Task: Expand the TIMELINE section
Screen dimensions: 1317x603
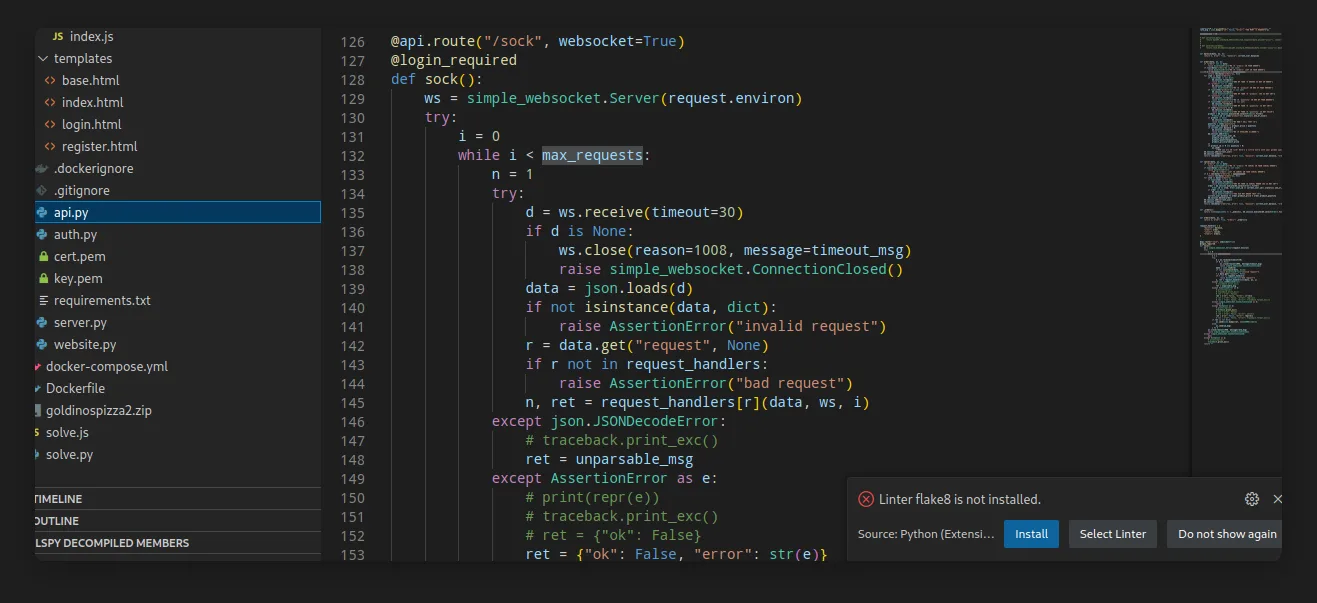Action: coord(177,499)
